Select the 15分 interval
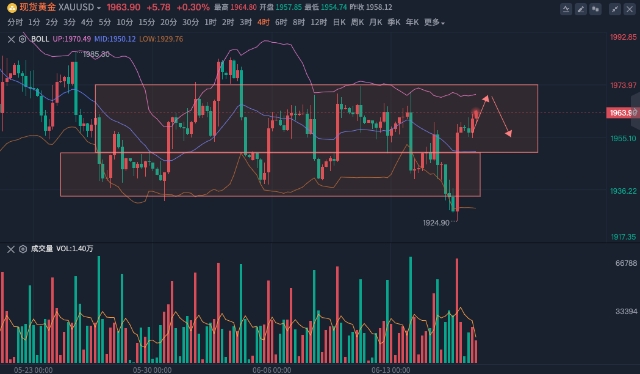The image size is (640, 374). 147,22
